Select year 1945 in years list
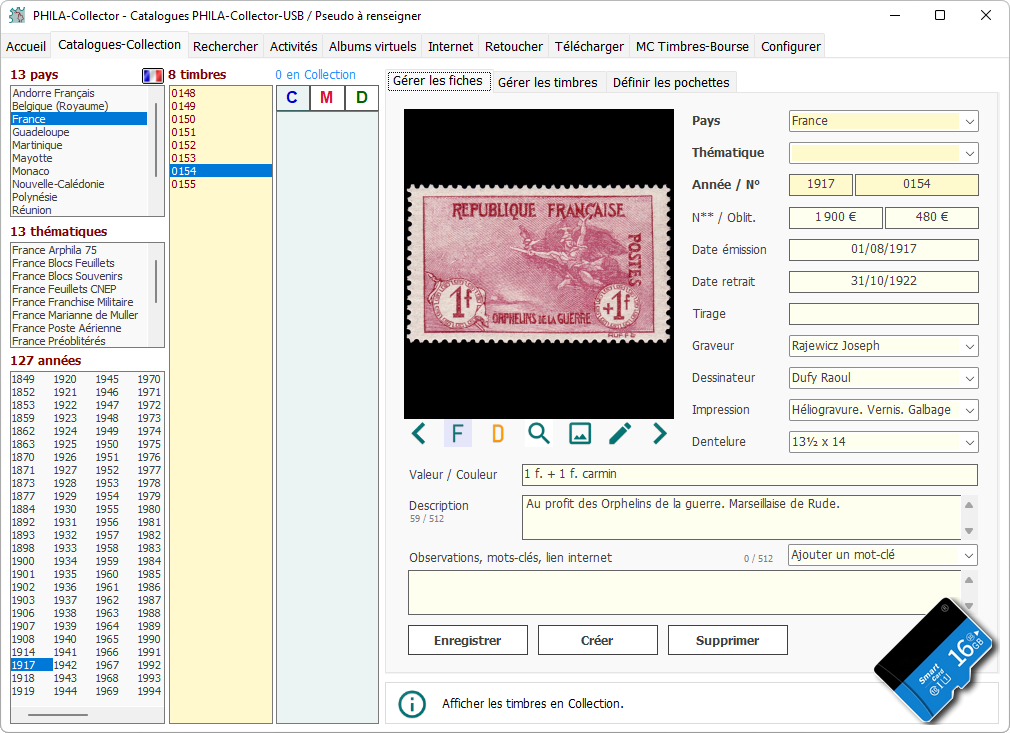The image size is (1010, 733). click(107, 379)
